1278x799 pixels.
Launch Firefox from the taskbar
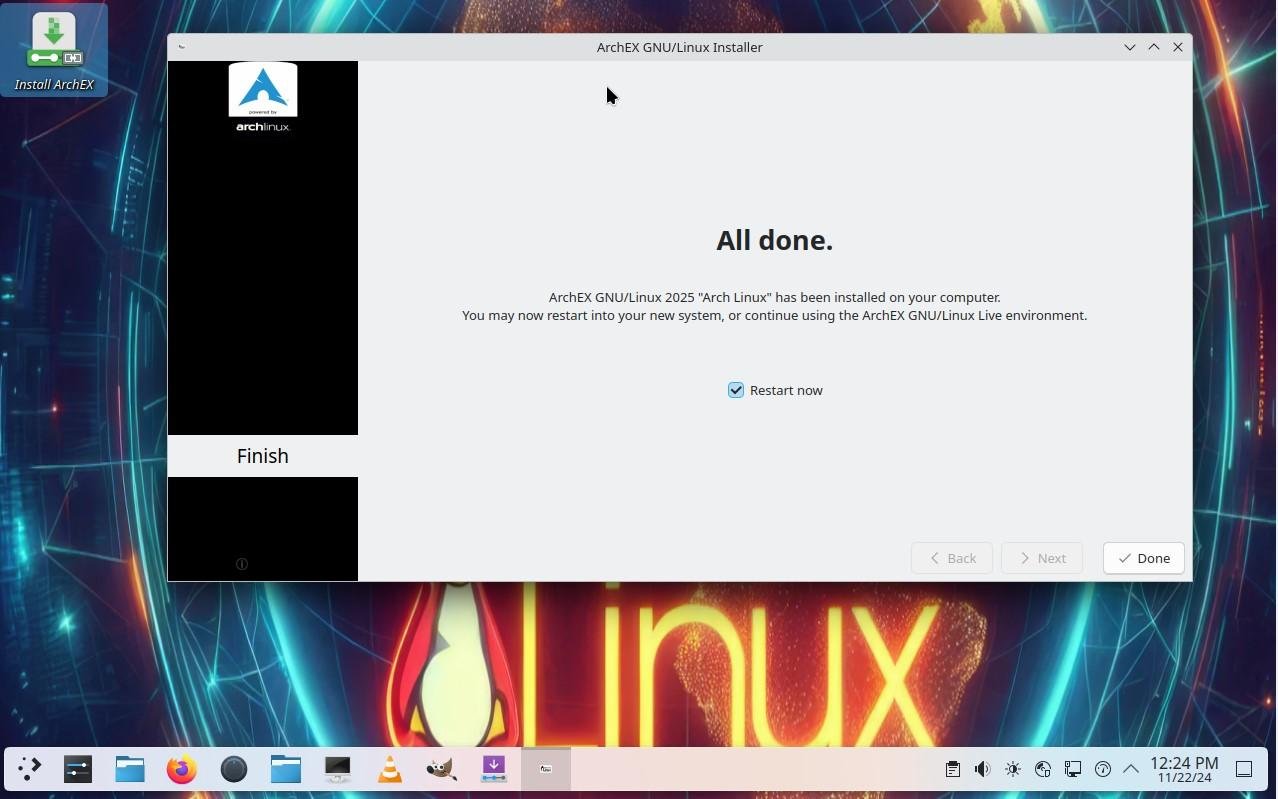pos(181,769)
